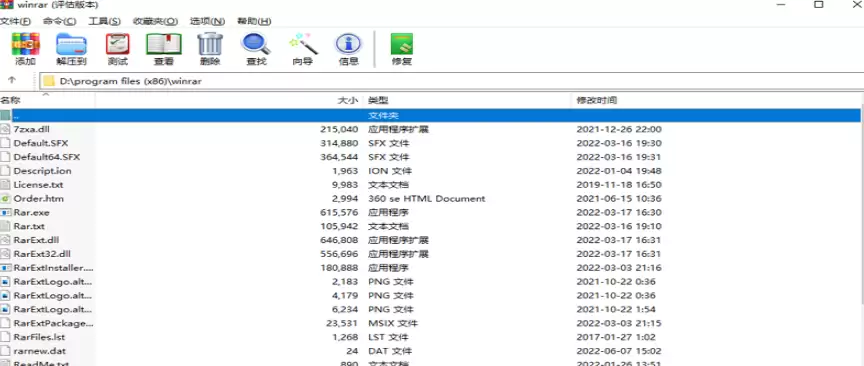Go up one folder with the arrow
Image resolution: width=864 pixels, height=366 pixels.
pos(12,80)
